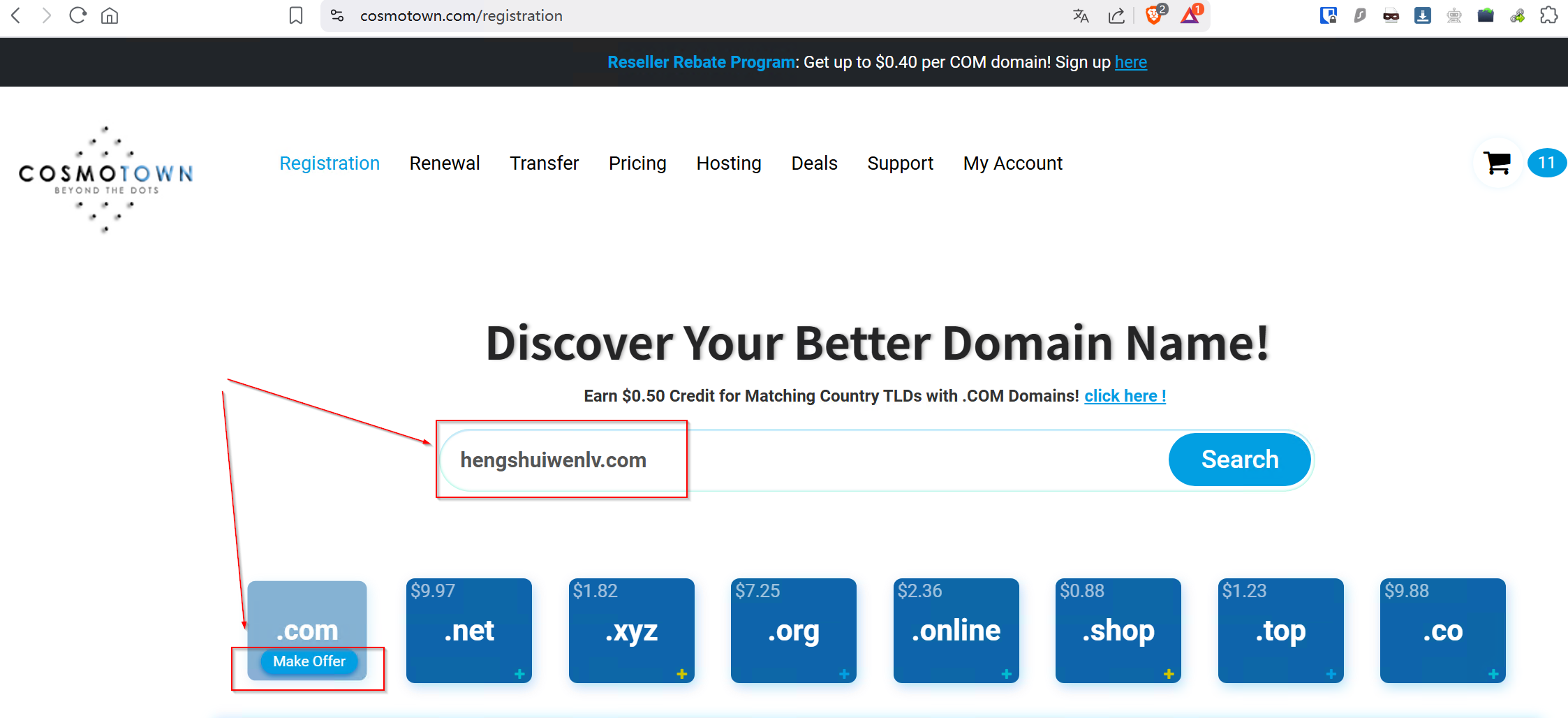1568x718 pixels.
Task: Go back to the previous page
Action: (16, 15)
